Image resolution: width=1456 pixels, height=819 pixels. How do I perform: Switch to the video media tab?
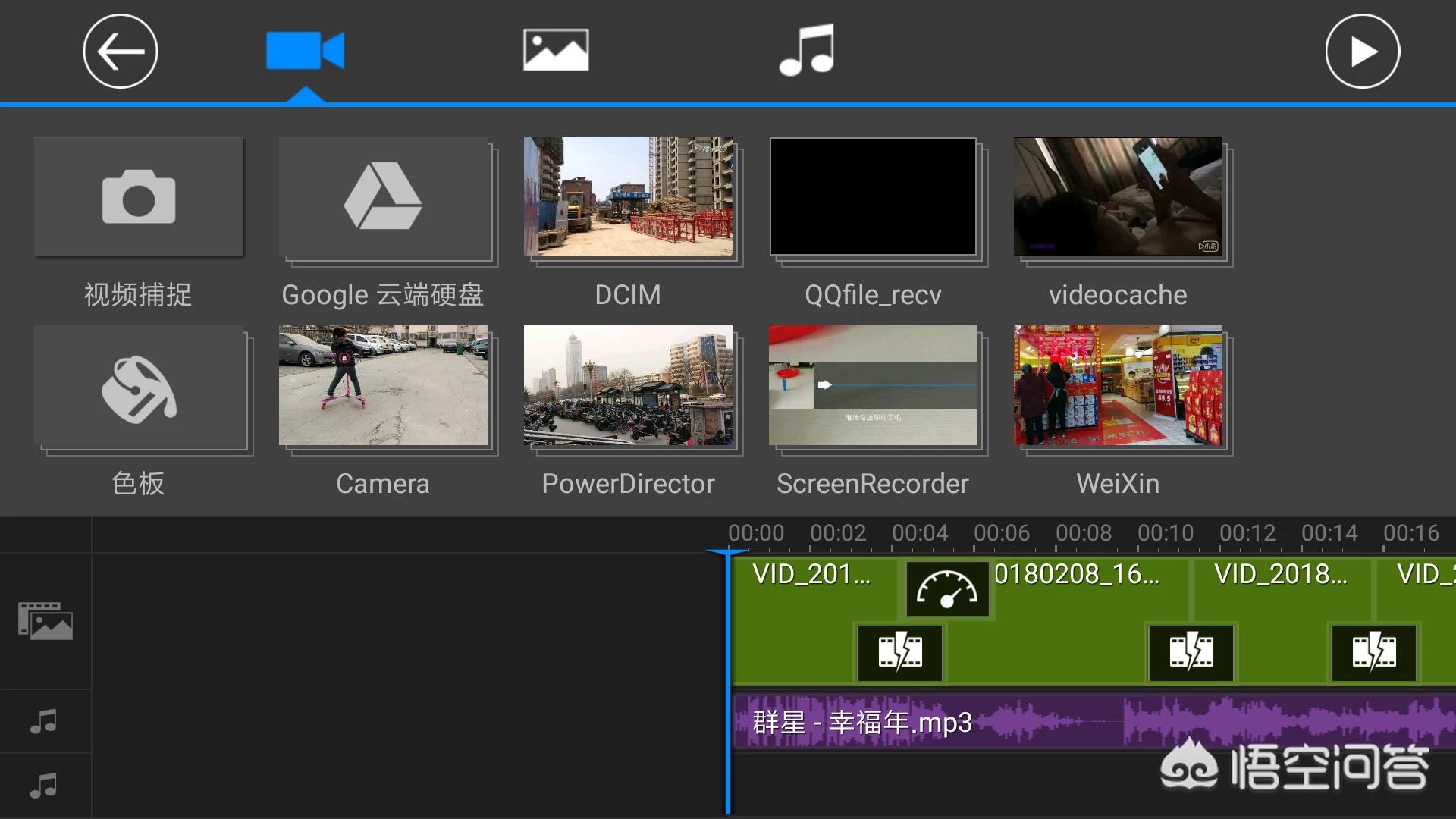(305, 51)
